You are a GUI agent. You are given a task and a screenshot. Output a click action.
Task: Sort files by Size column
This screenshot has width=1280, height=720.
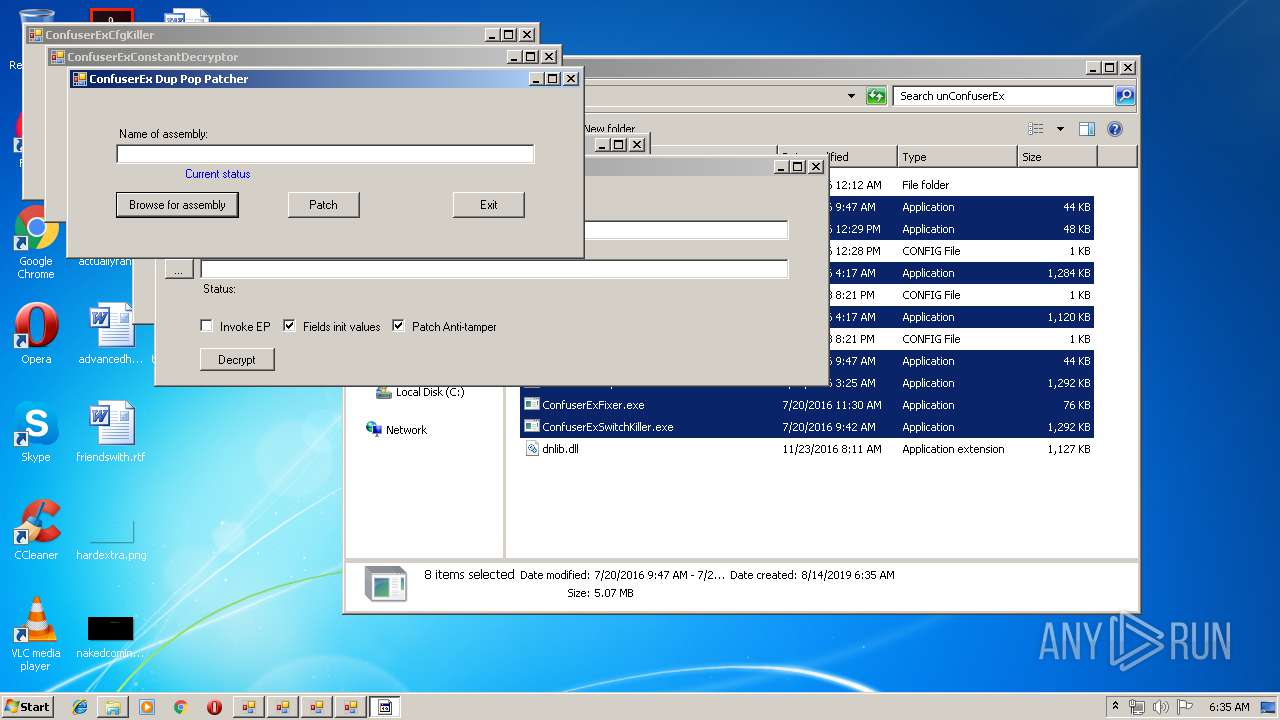tap(1057, 157)
